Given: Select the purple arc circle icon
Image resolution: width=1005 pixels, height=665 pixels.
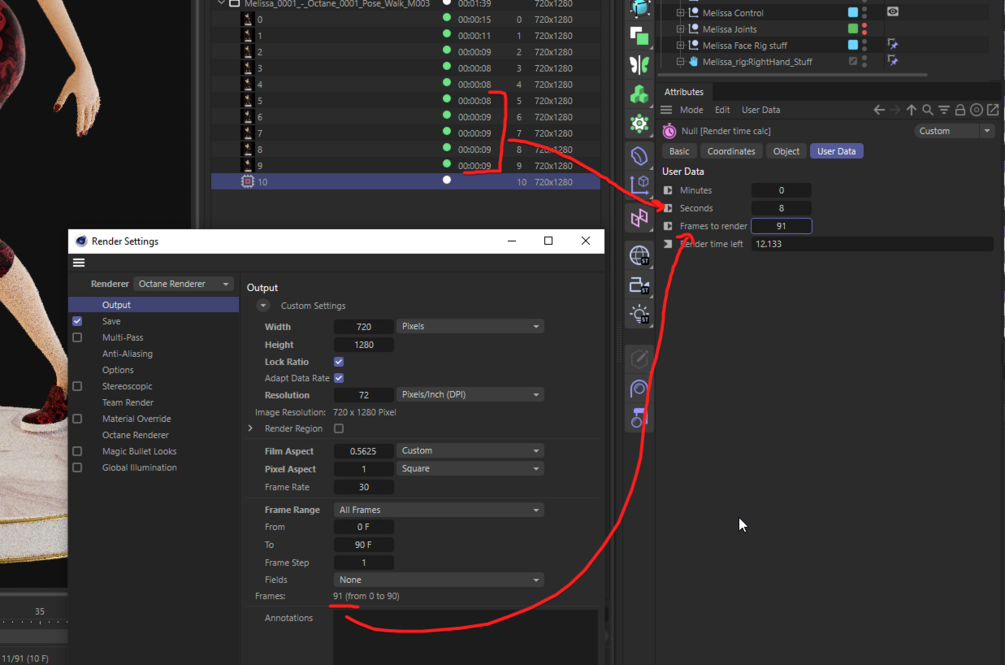Looking at the screenshot, I should [639, 388].
